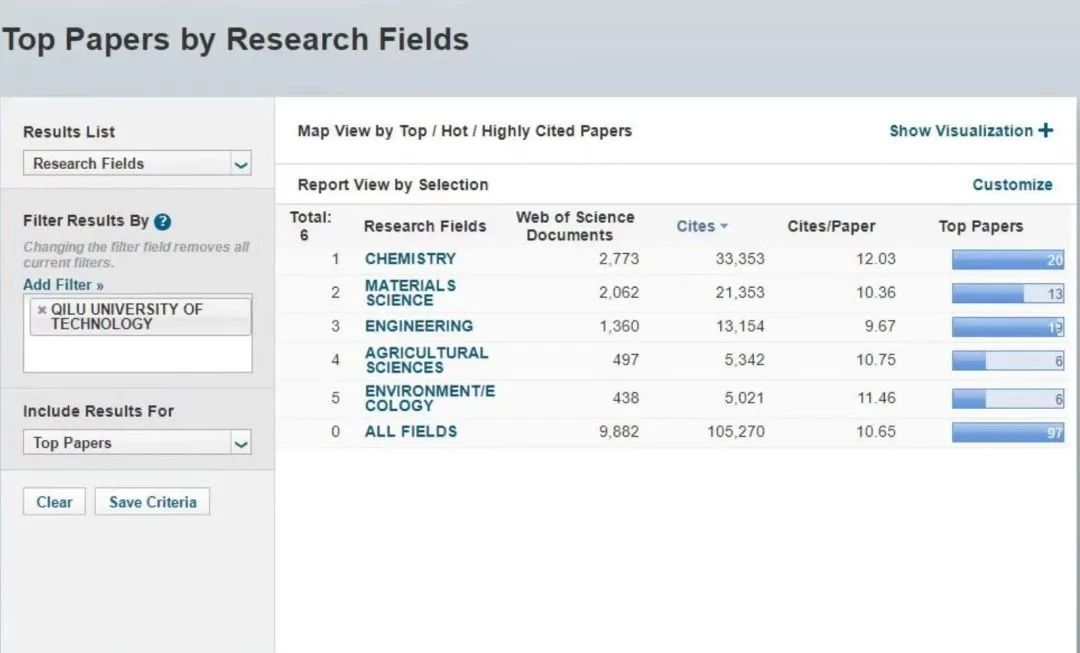Open the Customize report link
The height and width of the screenshot is (653, 1080).
tap(1012, 185)
